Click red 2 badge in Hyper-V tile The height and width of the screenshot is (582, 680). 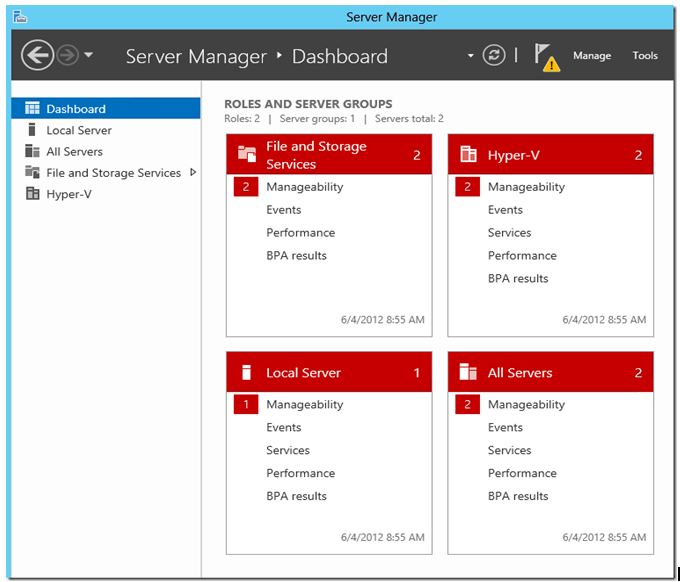[x=468, y=187]
